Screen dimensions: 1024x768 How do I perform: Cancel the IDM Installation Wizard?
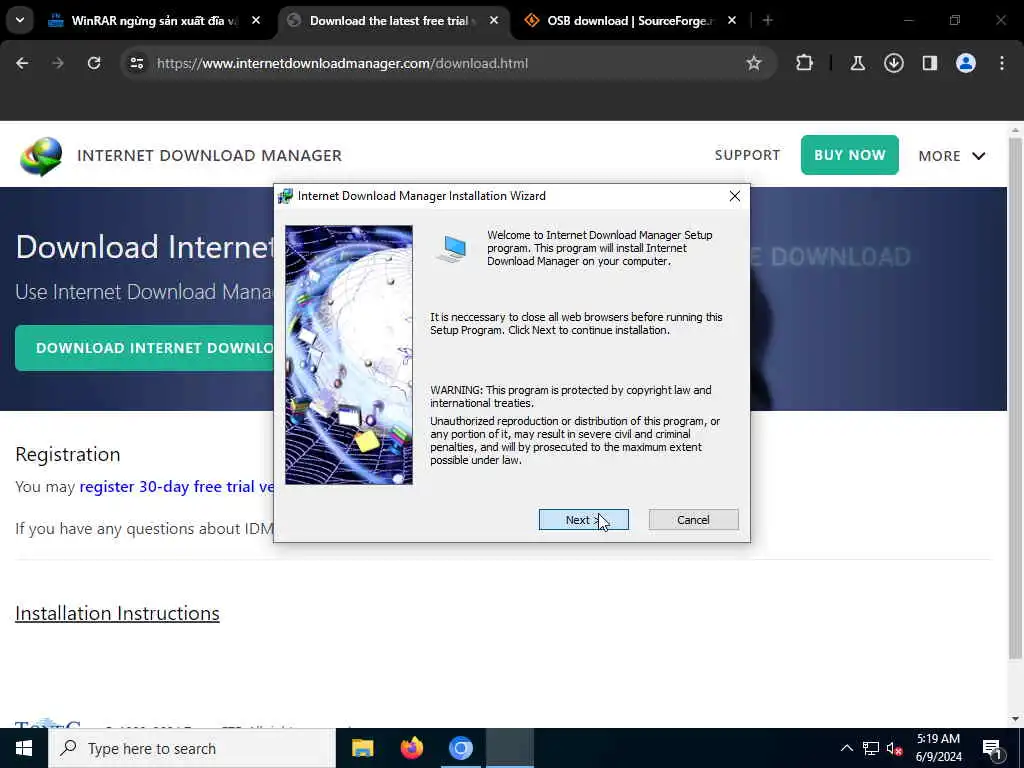(x=694, y=520)
